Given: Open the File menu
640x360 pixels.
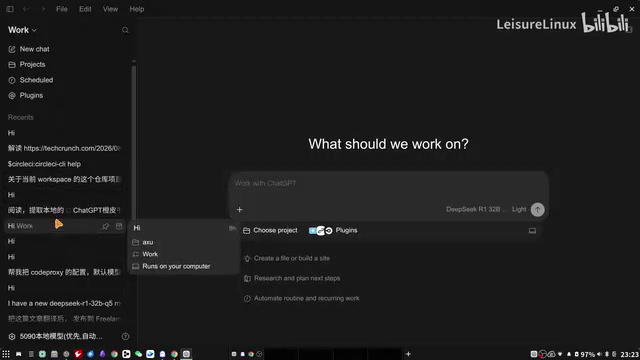Looking at the screenshot, I should pos(62,9).
